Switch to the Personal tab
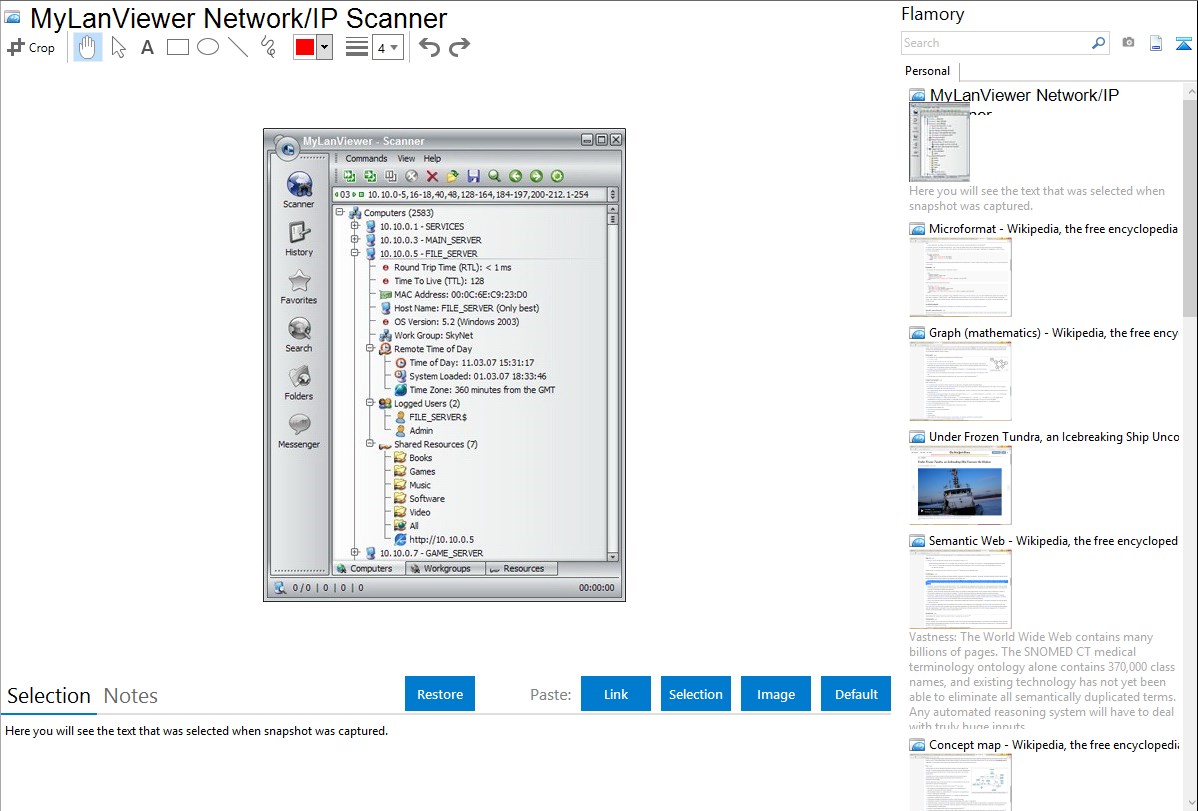Viewport: 1198px width, 811px height. [x=928, y=71]
